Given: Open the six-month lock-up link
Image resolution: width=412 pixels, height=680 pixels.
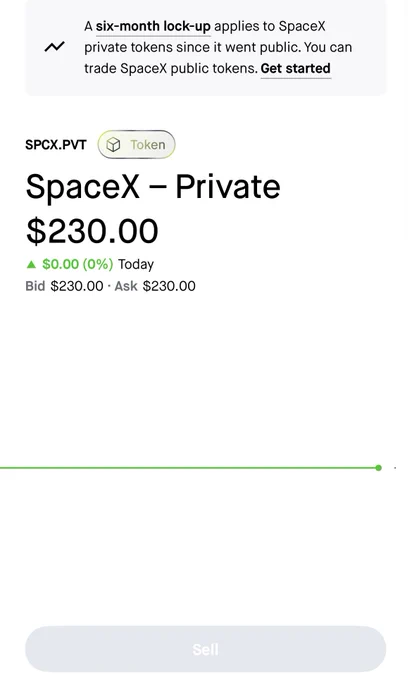Looking at the screenshot, I should 153,26.
